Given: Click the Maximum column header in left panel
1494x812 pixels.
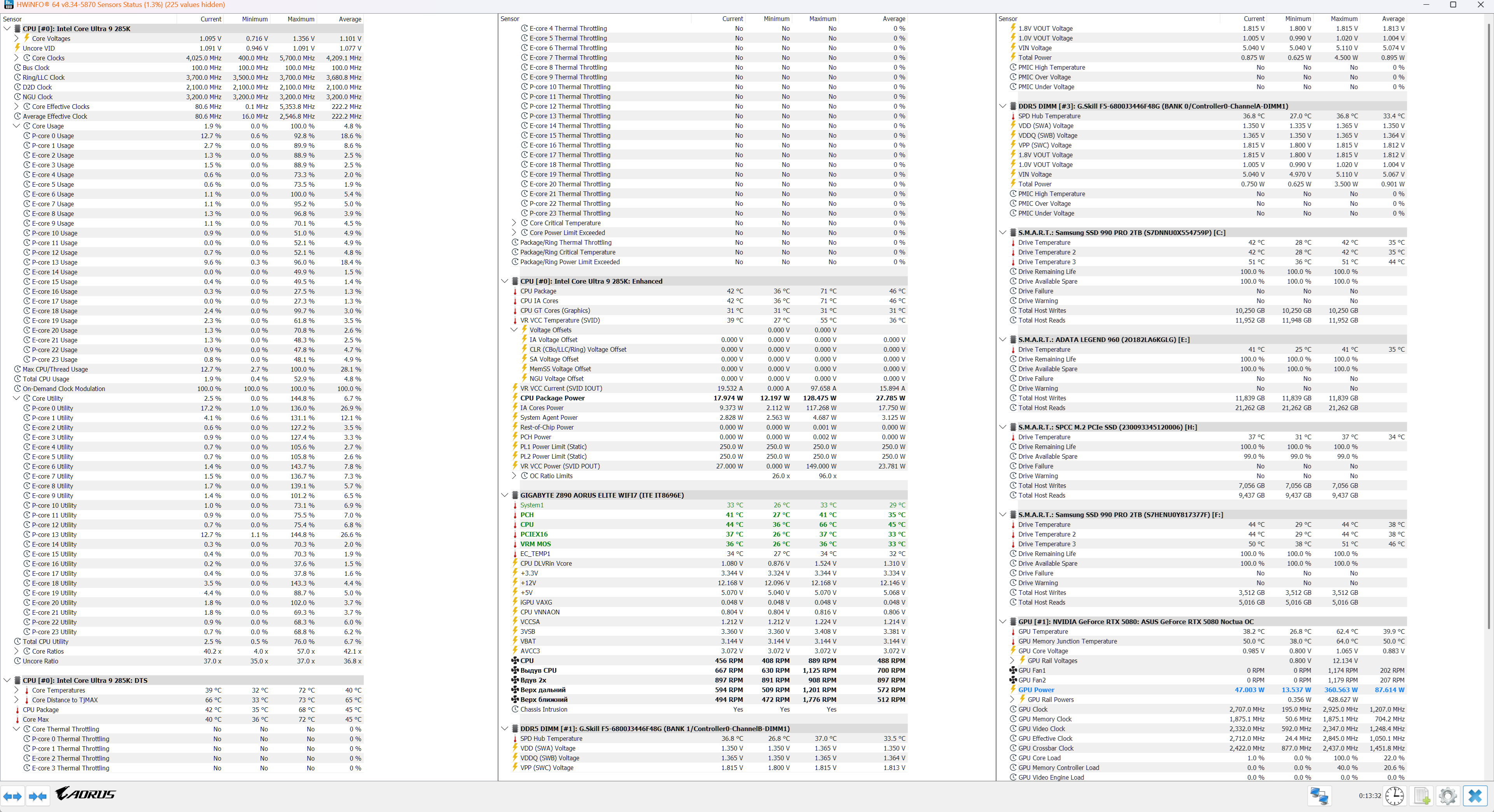Looking at the screenshot, I should 300,19.
